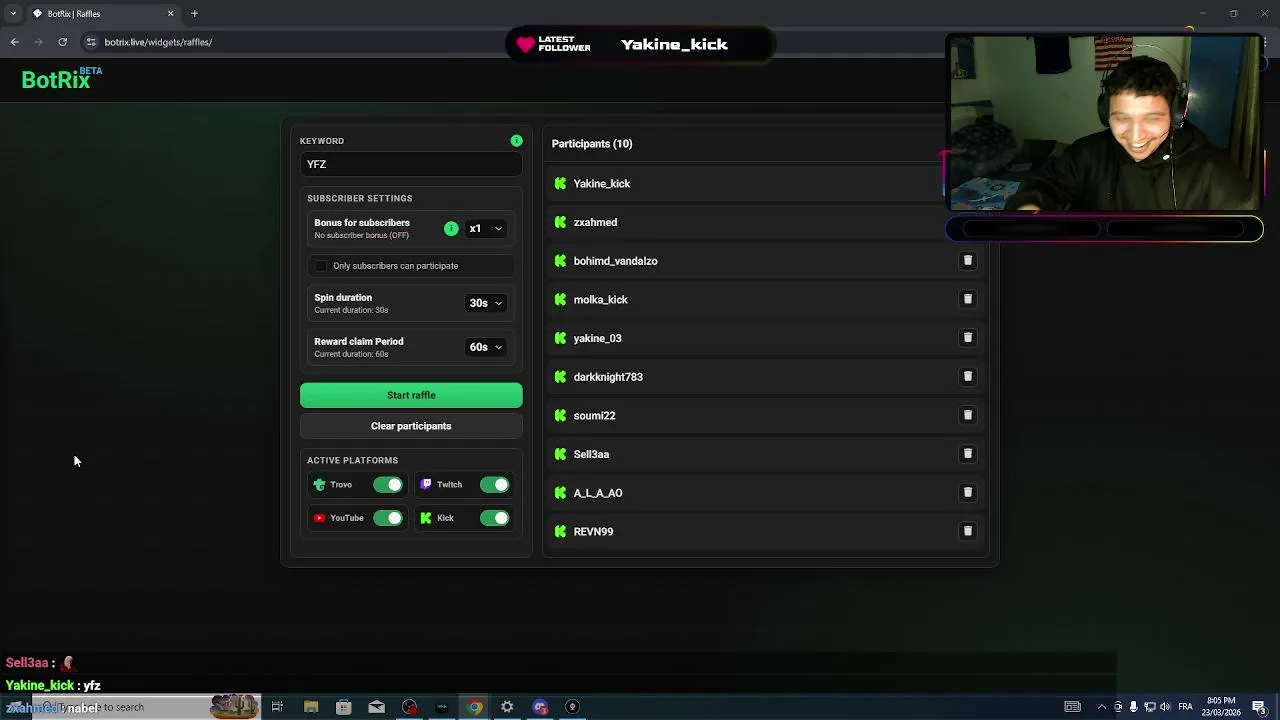Reload the BotRix raffles page
This screenshot has height=720, width=1280.
coord(62,42)
